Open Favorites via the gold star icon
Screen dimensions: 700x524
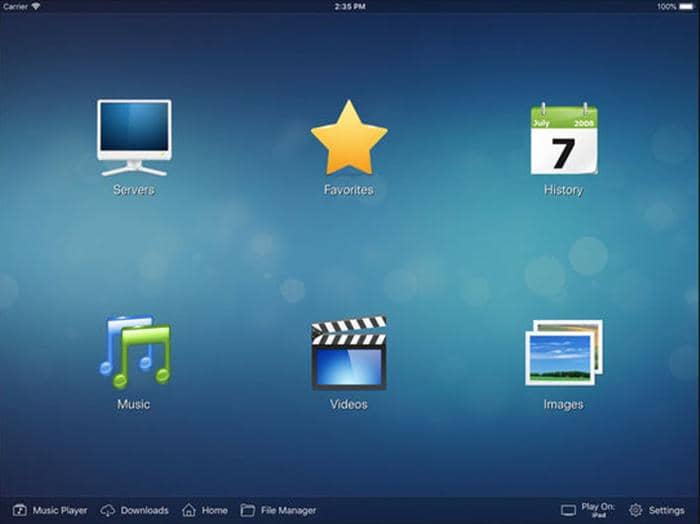[x=348, y=137]
